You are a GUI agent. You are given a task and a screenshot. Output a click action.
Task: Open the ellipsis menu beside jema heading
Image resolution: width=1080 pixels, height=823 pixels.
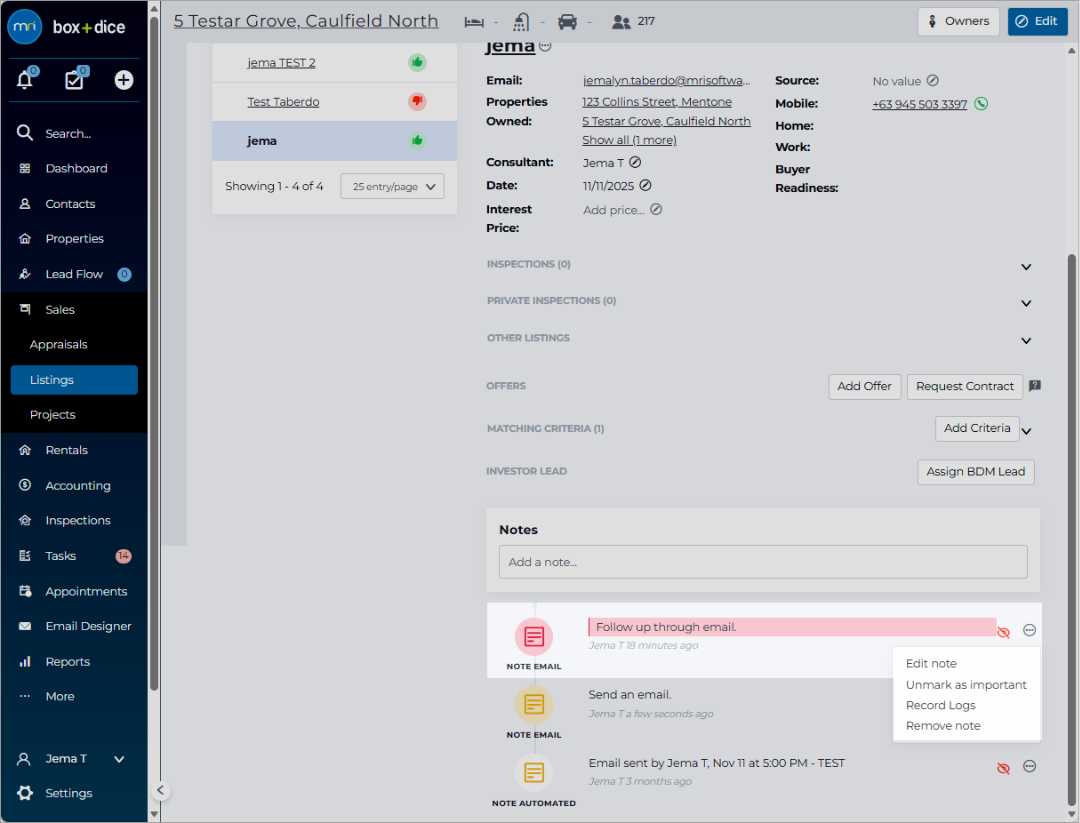pos(545,46)
